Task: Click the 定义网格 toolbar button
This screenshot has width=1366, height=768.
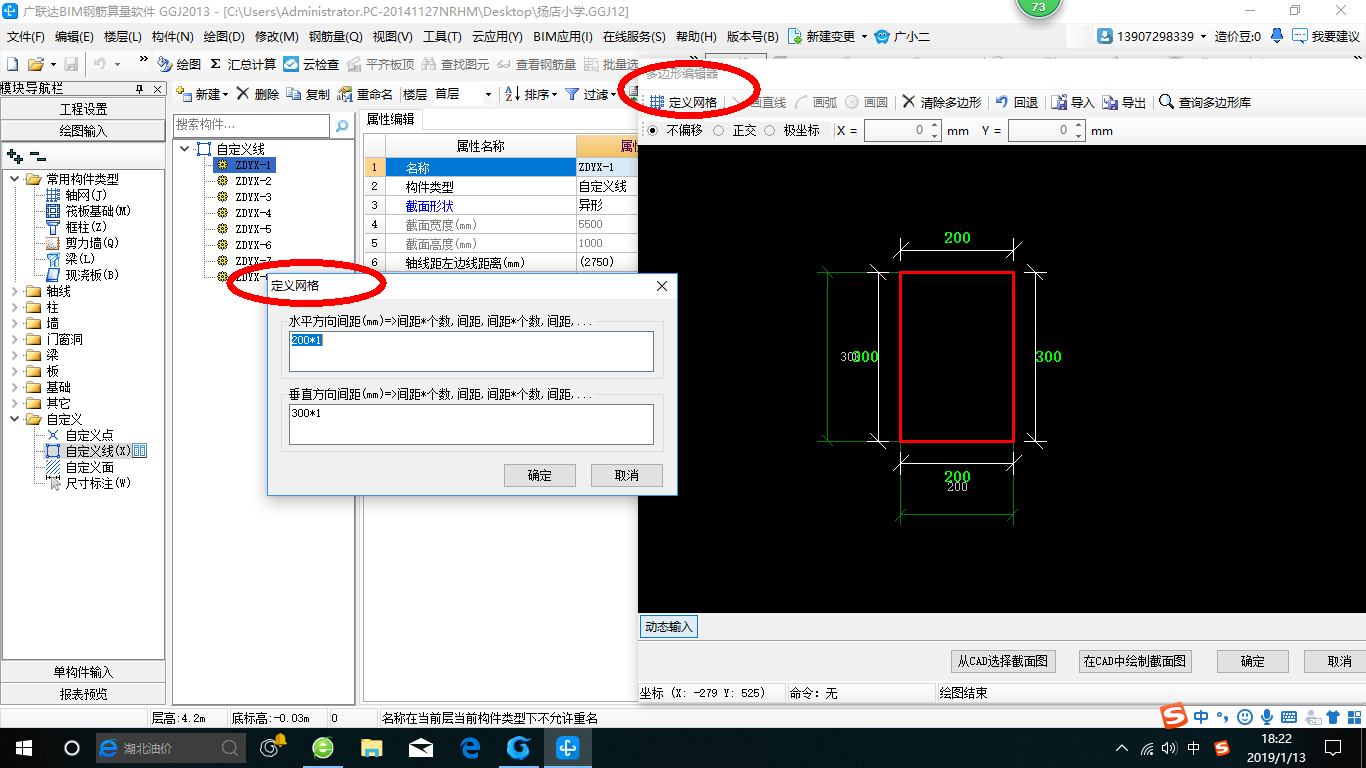Action: point(683,102)
